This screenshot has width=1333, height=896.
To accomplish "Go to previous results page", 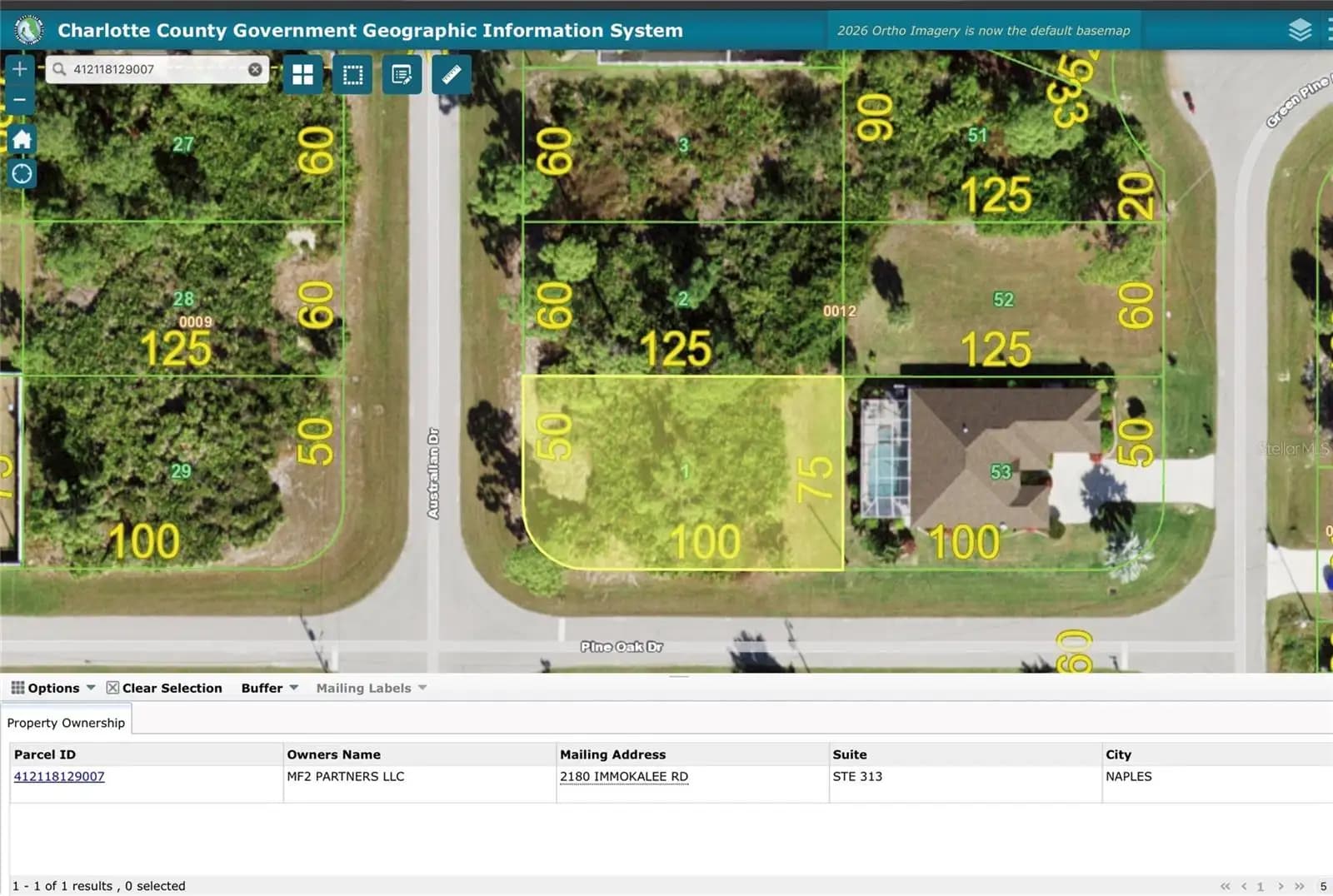I will coord(1244,886).
